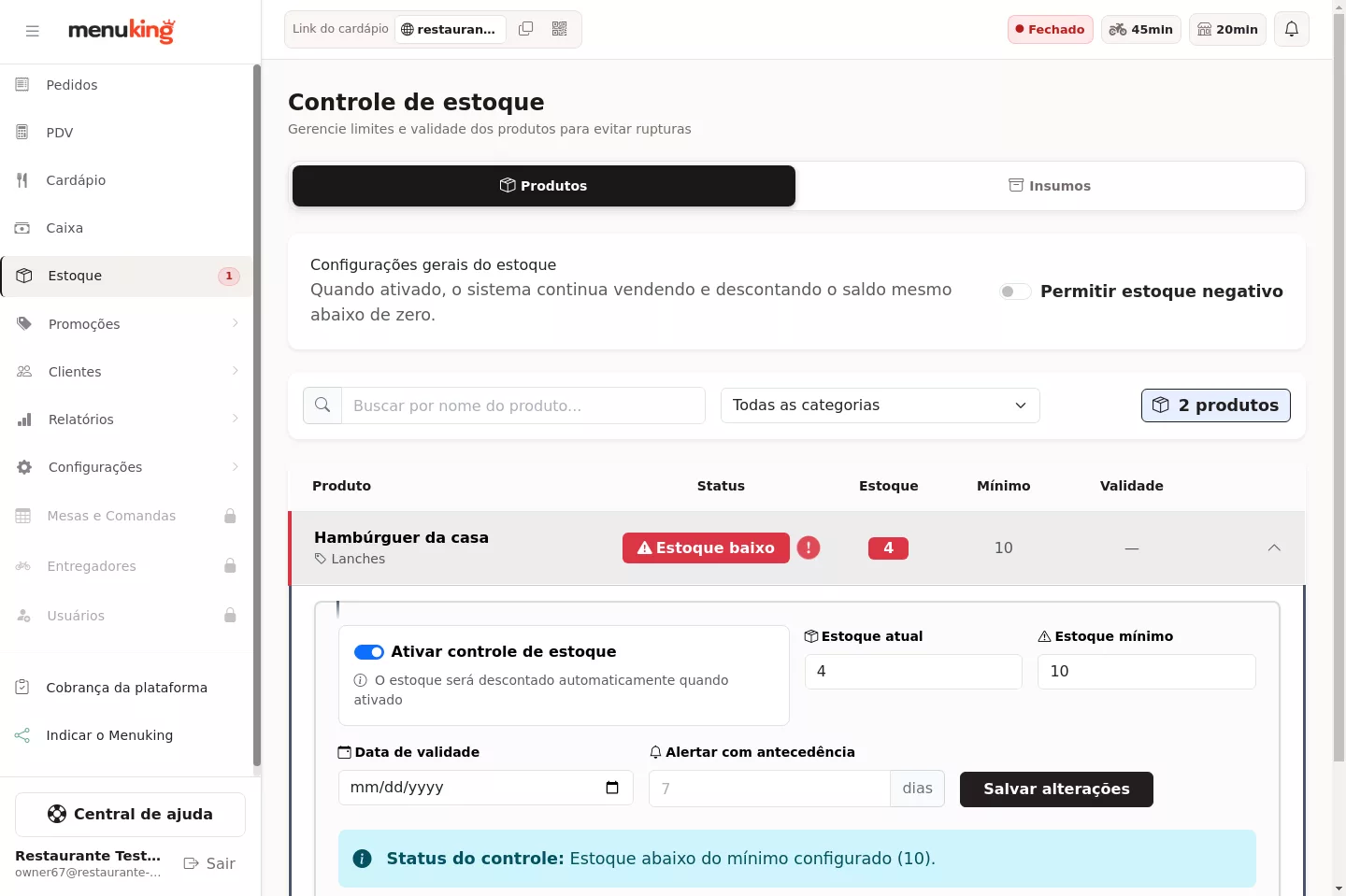Click the search magnifier icon
The height and width of the screenshot is (896, 1346).
(x=322, y=405)
